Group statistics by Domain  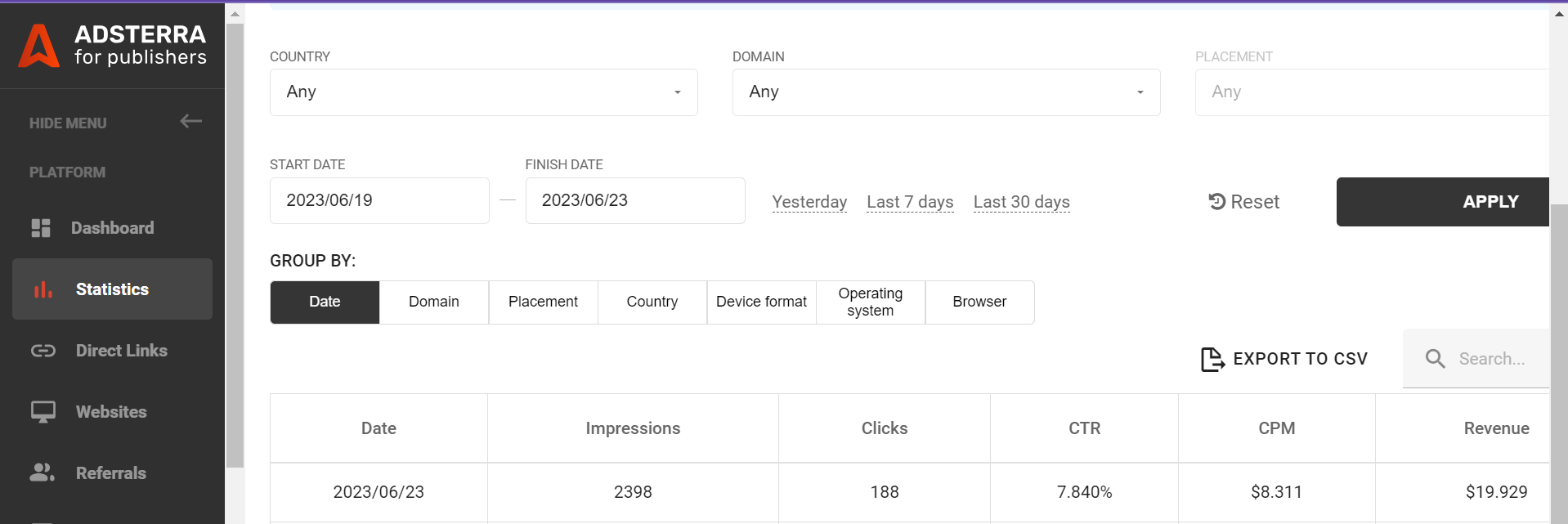click(x=433, y=302)
